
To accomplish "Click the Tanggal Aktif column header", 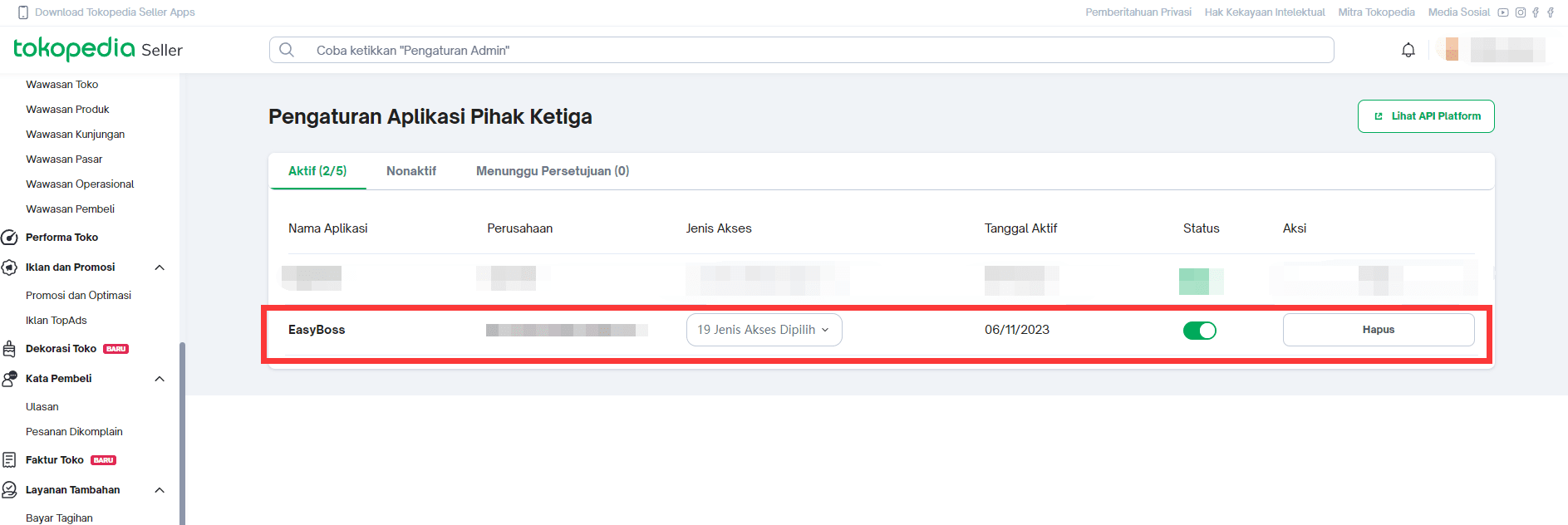I will coord(1021,228).
